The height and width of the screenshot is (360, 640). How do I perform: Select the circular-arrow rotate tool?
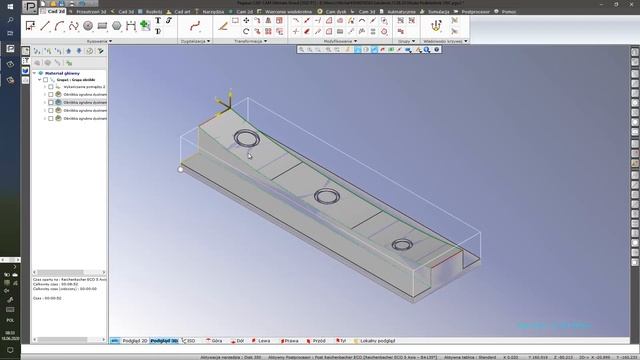pyautogui.click(x=246, y=31)
